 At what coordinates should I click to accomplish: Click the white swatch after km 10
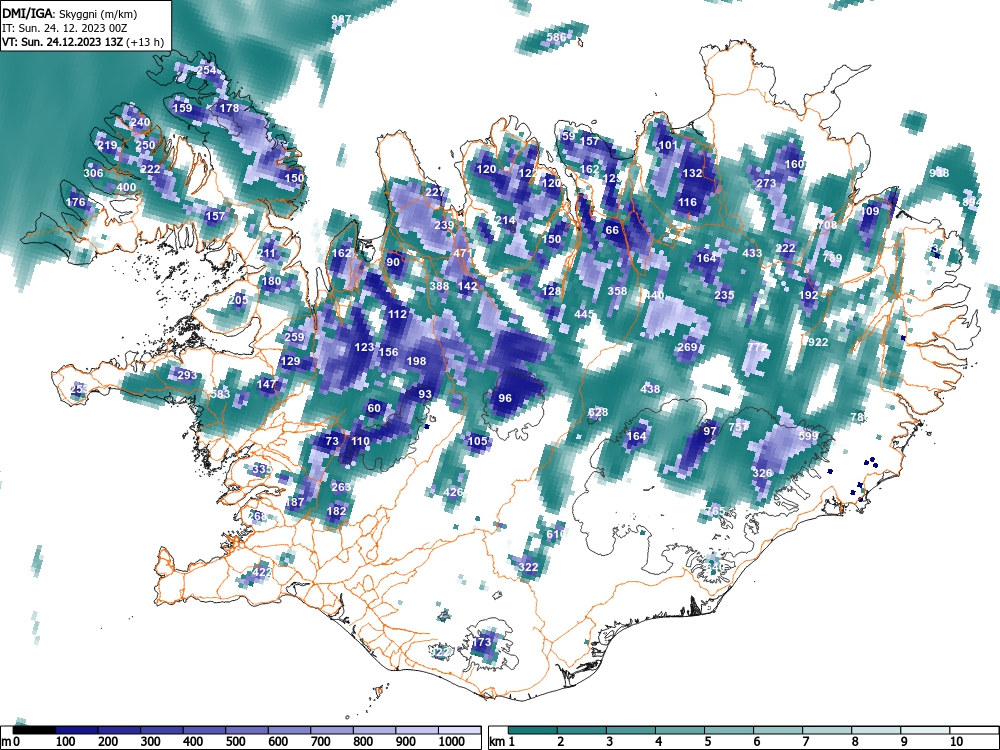tap(974, 729)
